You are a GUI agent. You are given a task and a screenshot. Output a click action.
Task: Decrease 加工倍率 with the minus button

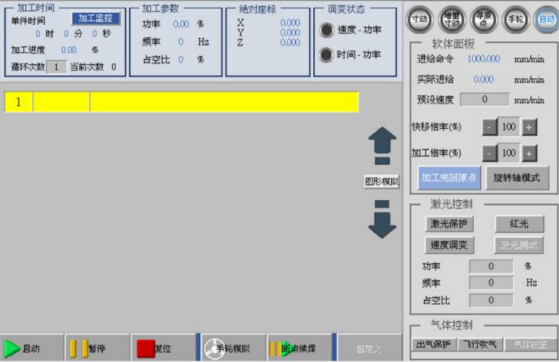point(489,154)
